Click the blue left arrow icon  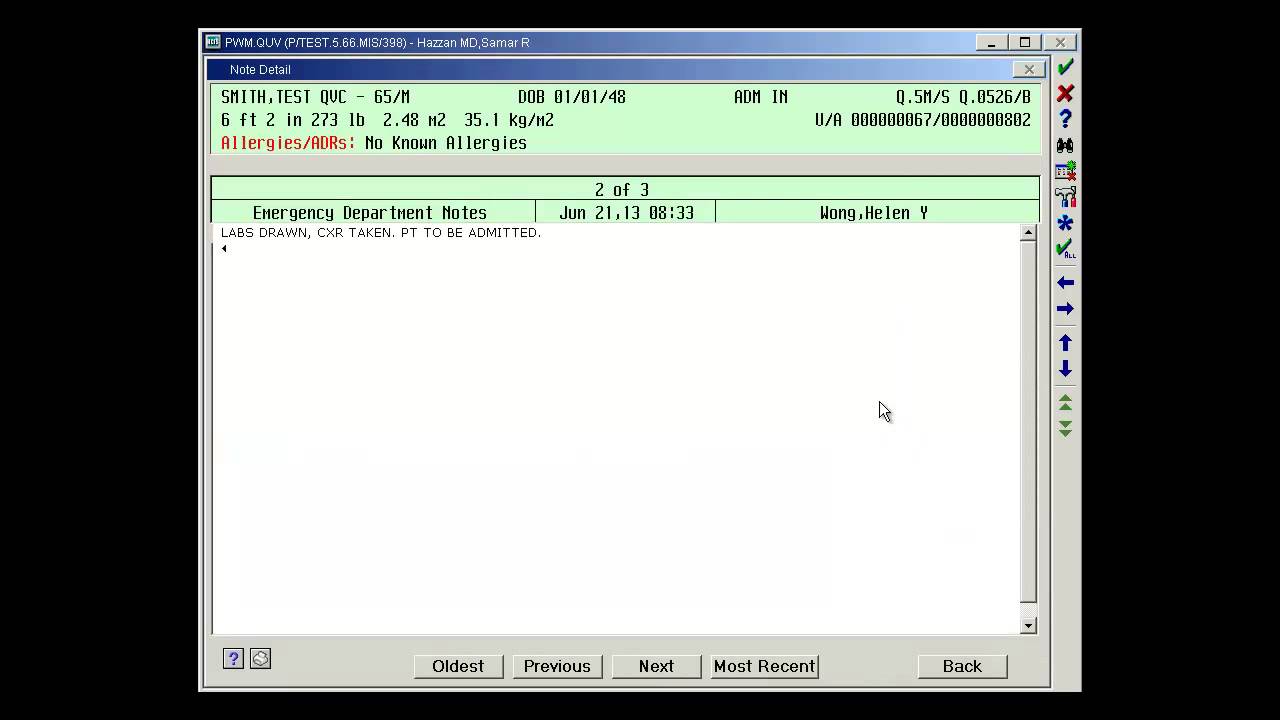[x=1065, y=283]
